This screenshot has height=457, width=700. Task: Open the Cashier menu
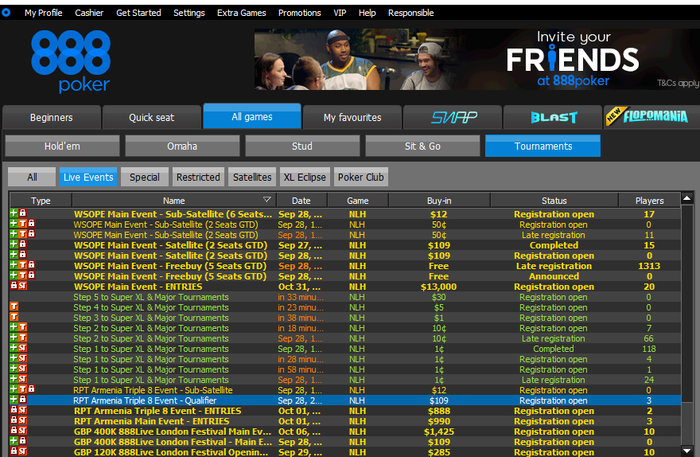click(89, 13)
